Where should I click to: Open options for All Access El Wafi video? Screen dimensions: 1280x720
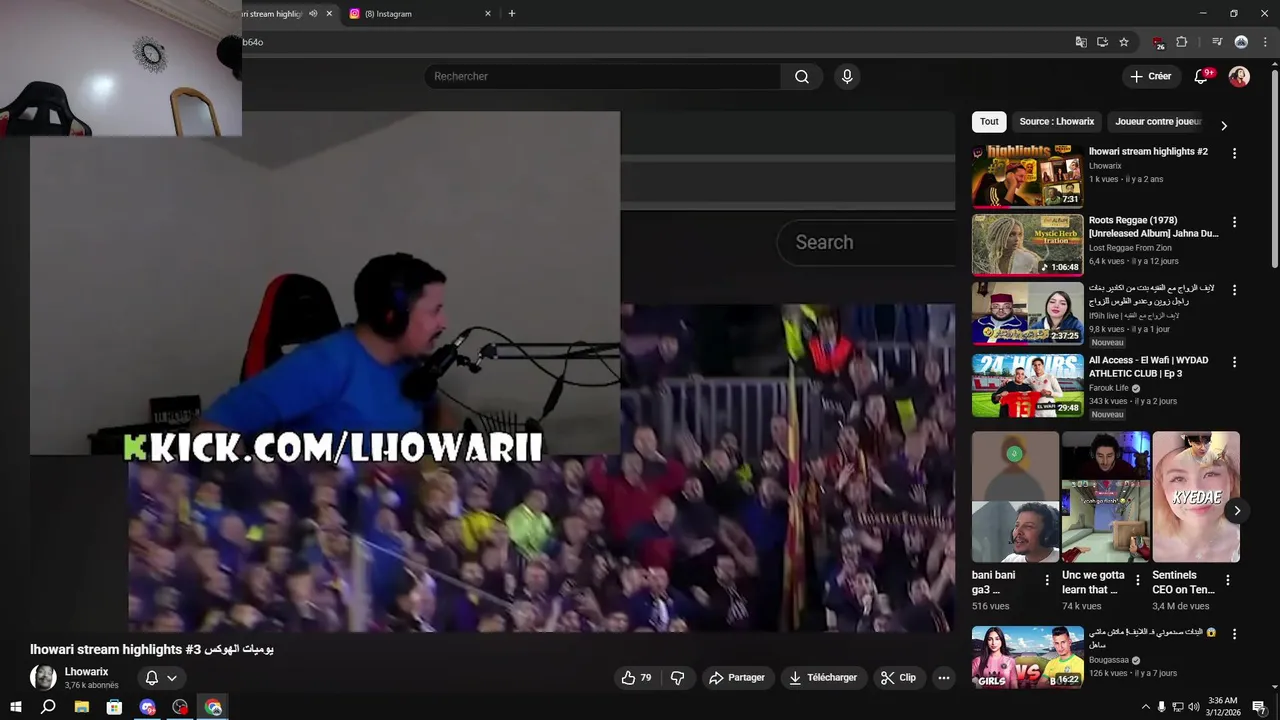[1234, 362]
